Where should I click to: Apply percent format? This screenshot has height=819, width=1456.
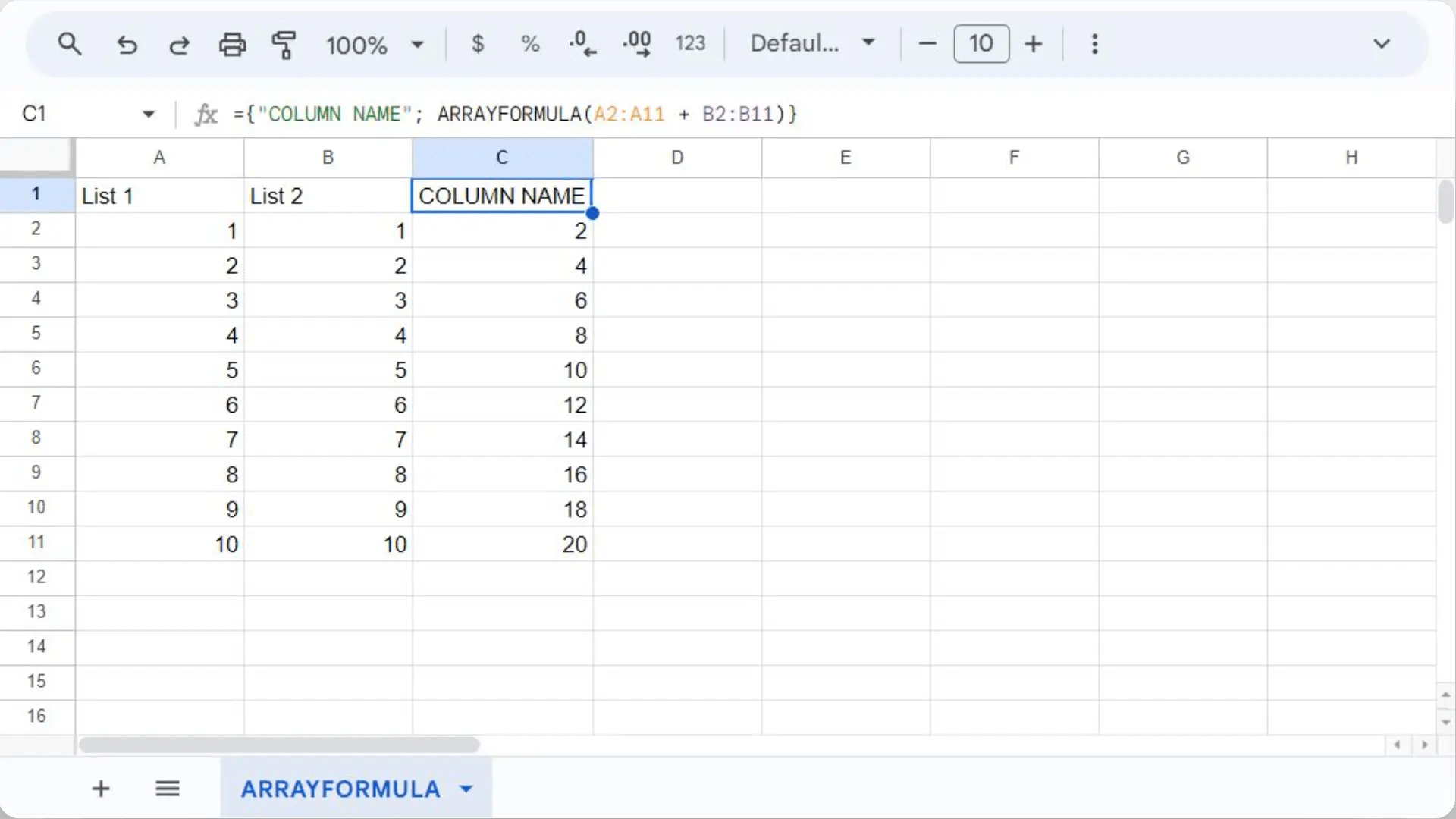tap(530, 44)
